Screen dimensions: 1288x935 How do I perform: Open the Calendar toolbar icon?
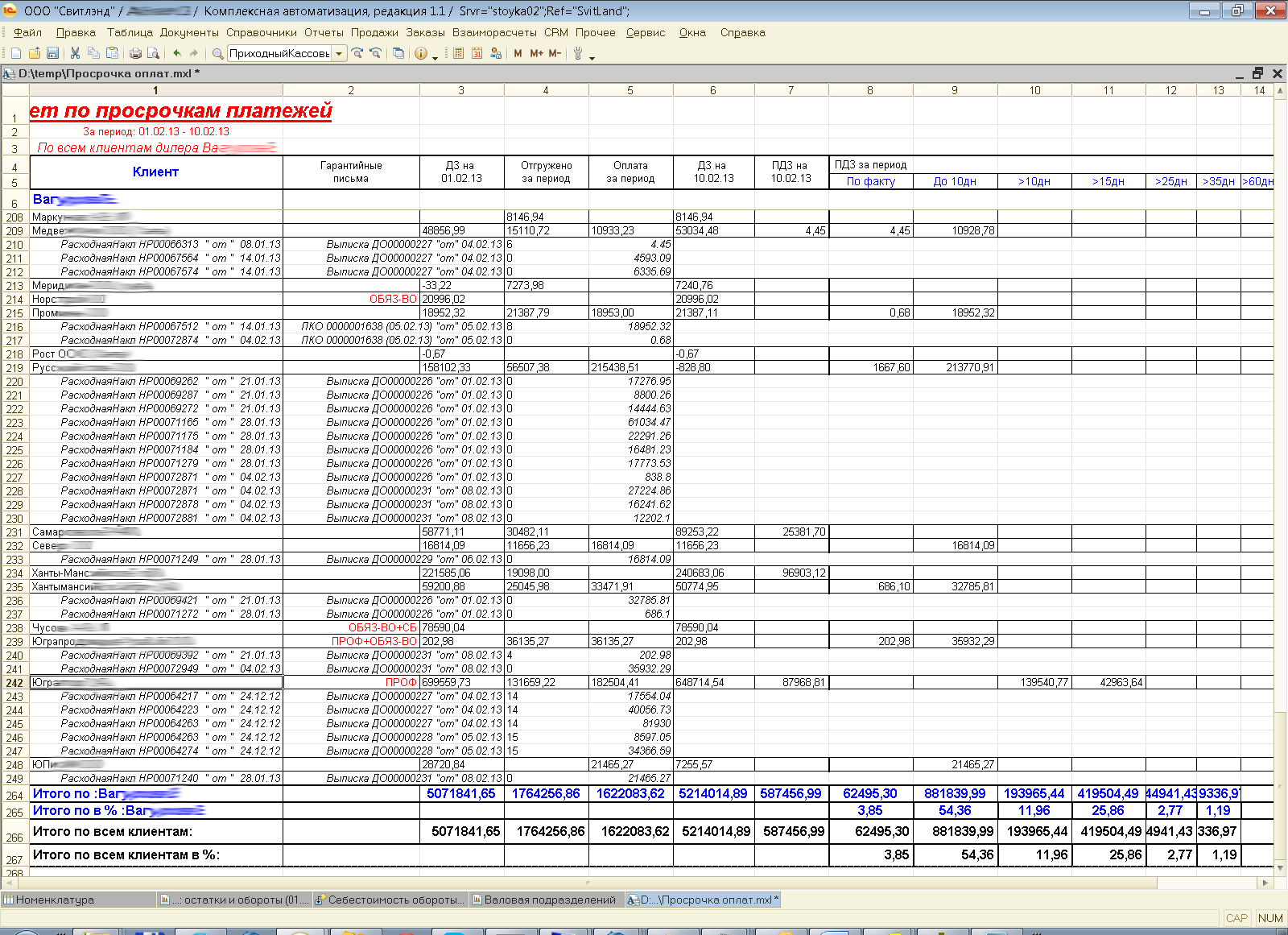tap(477, 53)
